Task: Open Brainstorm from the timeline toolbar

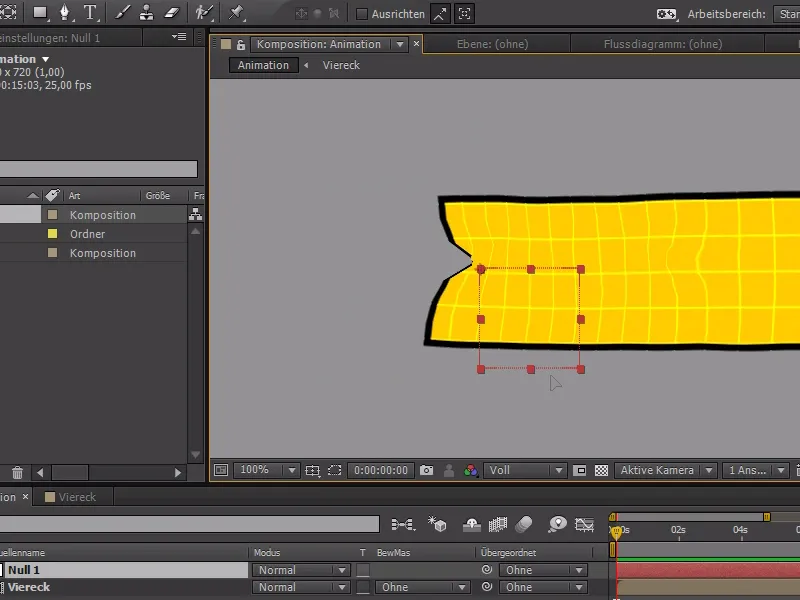Action: pos(559,524)
